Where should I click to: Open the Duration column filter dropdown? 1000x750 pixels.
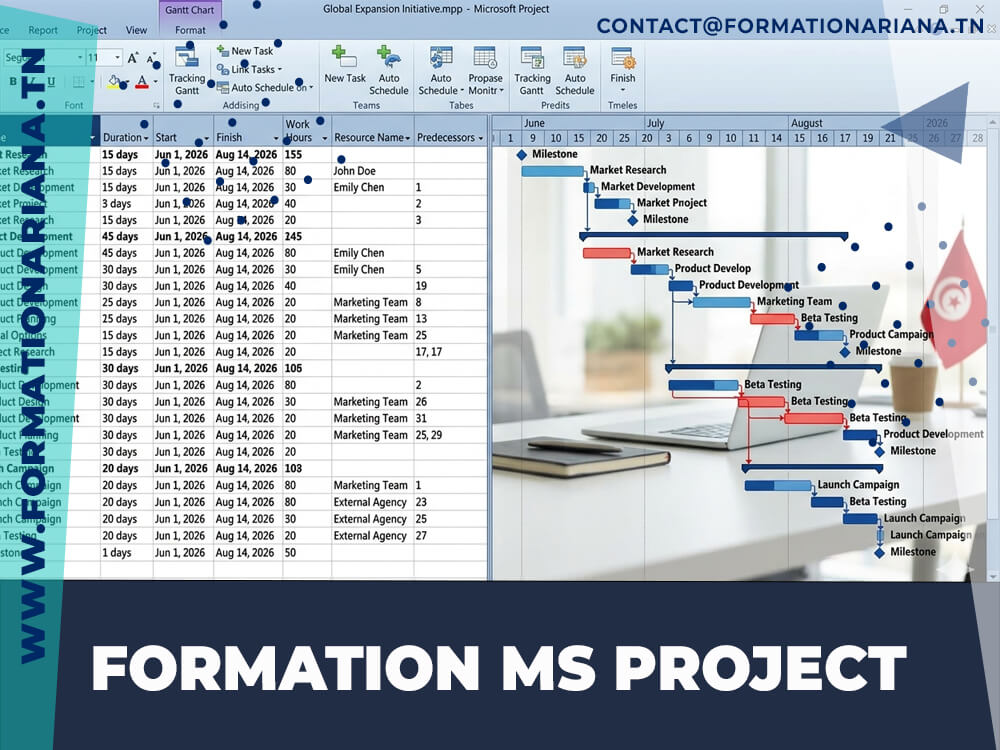tap(146, 138)
